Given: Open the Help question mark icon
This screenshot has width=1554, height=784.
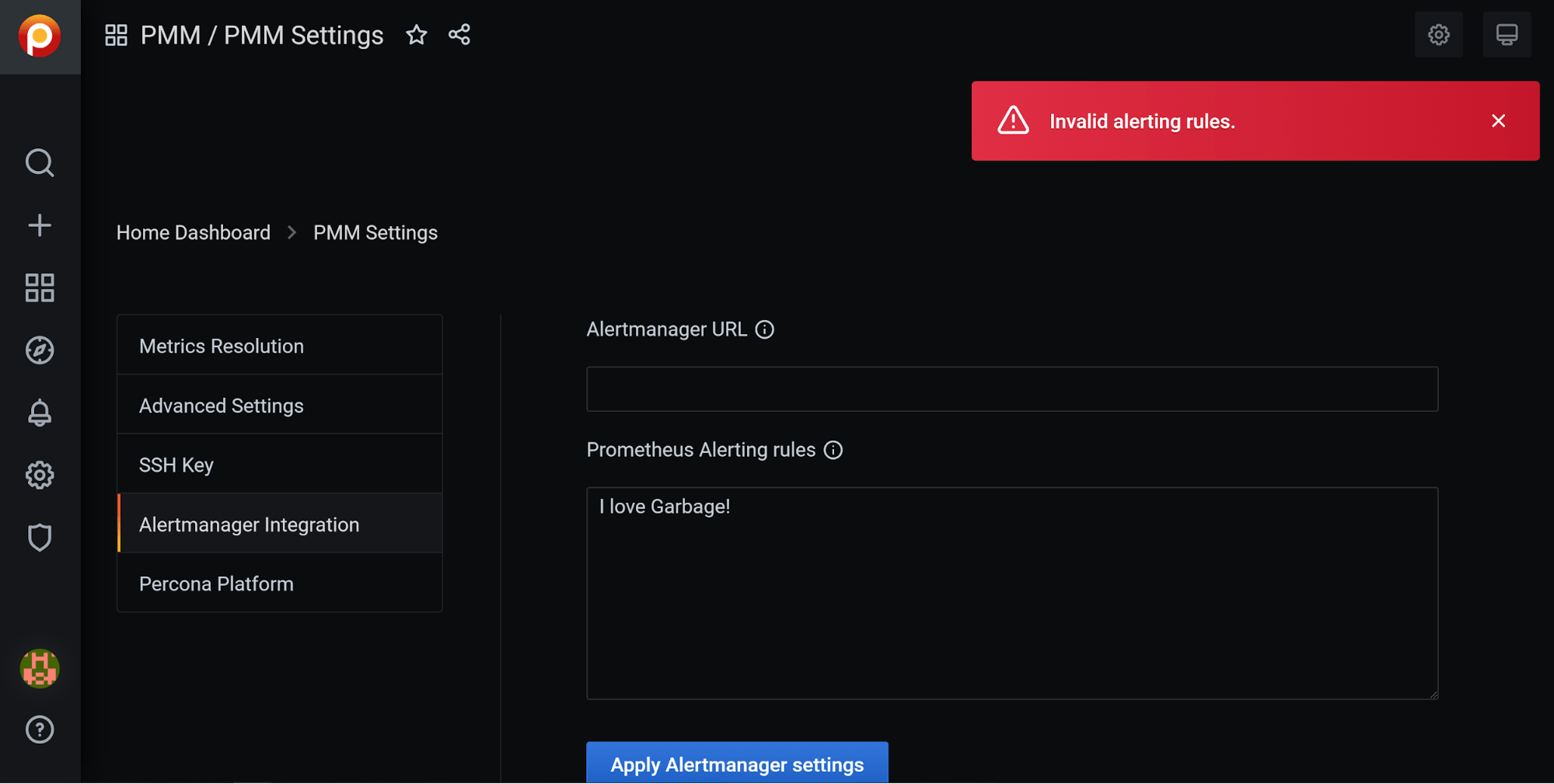Looking at the screenshot, I should pyautogui.click(x=40, y=730).
